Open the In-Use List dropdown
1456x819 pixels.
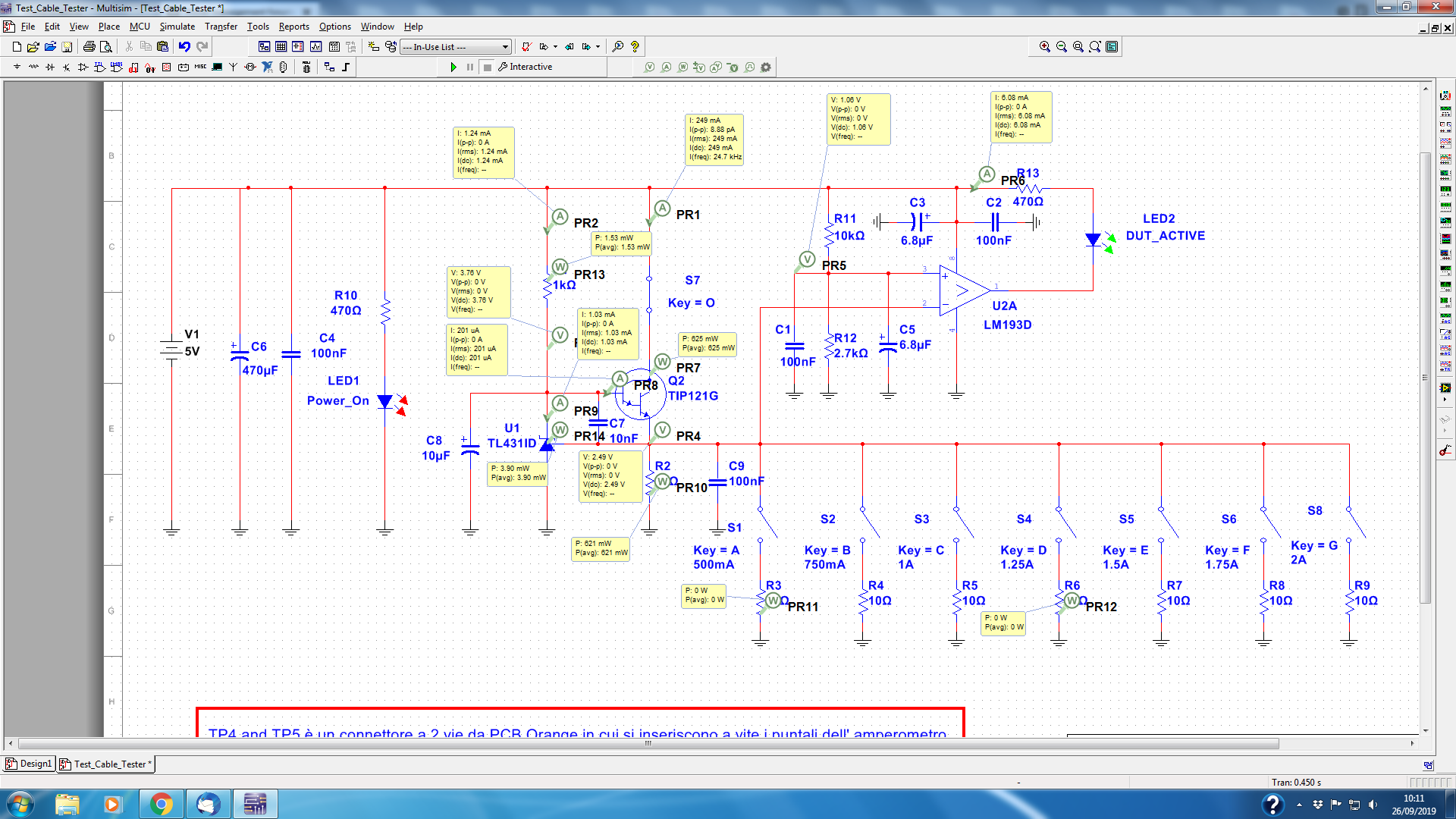point(455,47)
